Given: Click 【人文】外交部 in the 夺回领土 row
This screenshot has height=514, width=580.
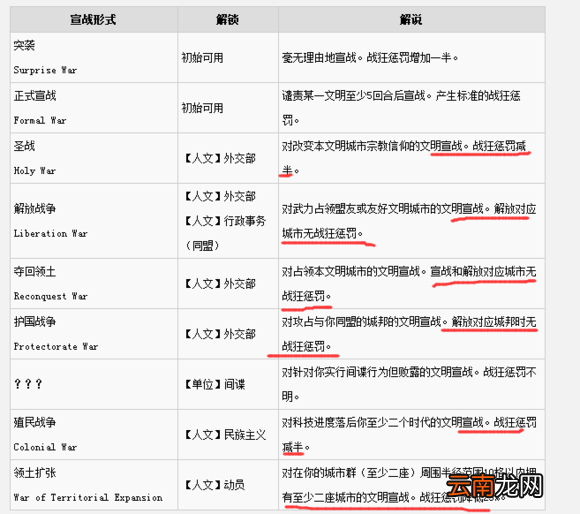Looking at the screenshot, I should (x=220, y=284).
